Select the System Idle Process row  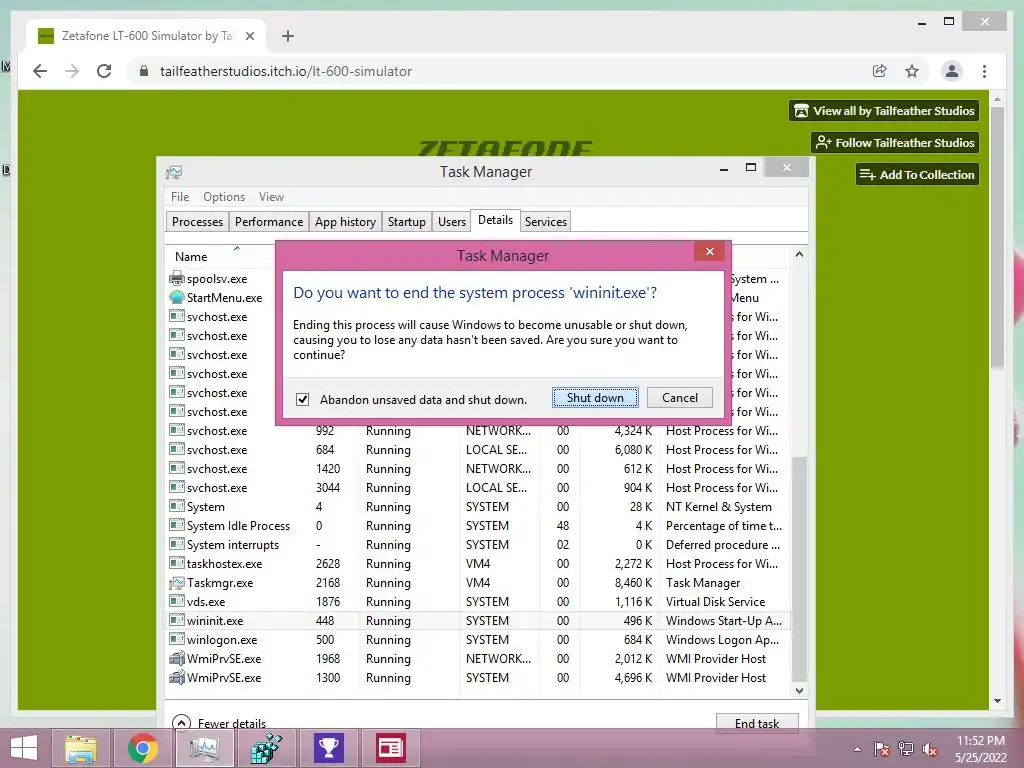coord(477,526)
